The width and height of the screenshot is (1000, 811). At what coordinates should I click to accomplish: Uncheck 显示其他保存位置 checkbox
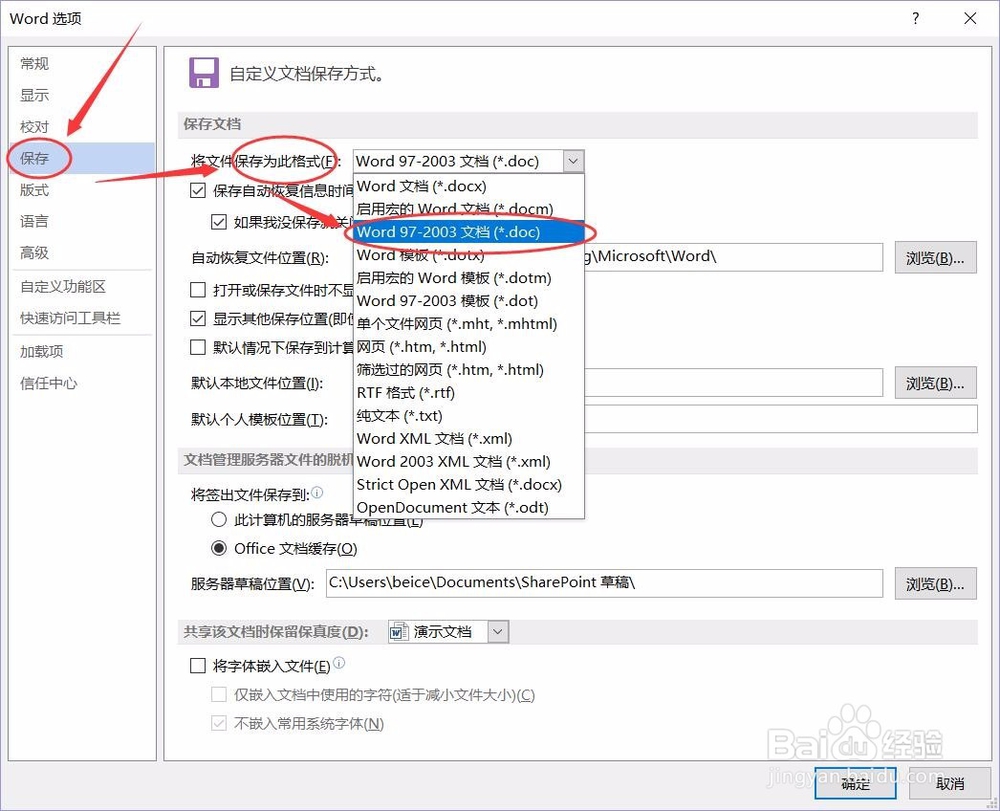tap(198, 318)
